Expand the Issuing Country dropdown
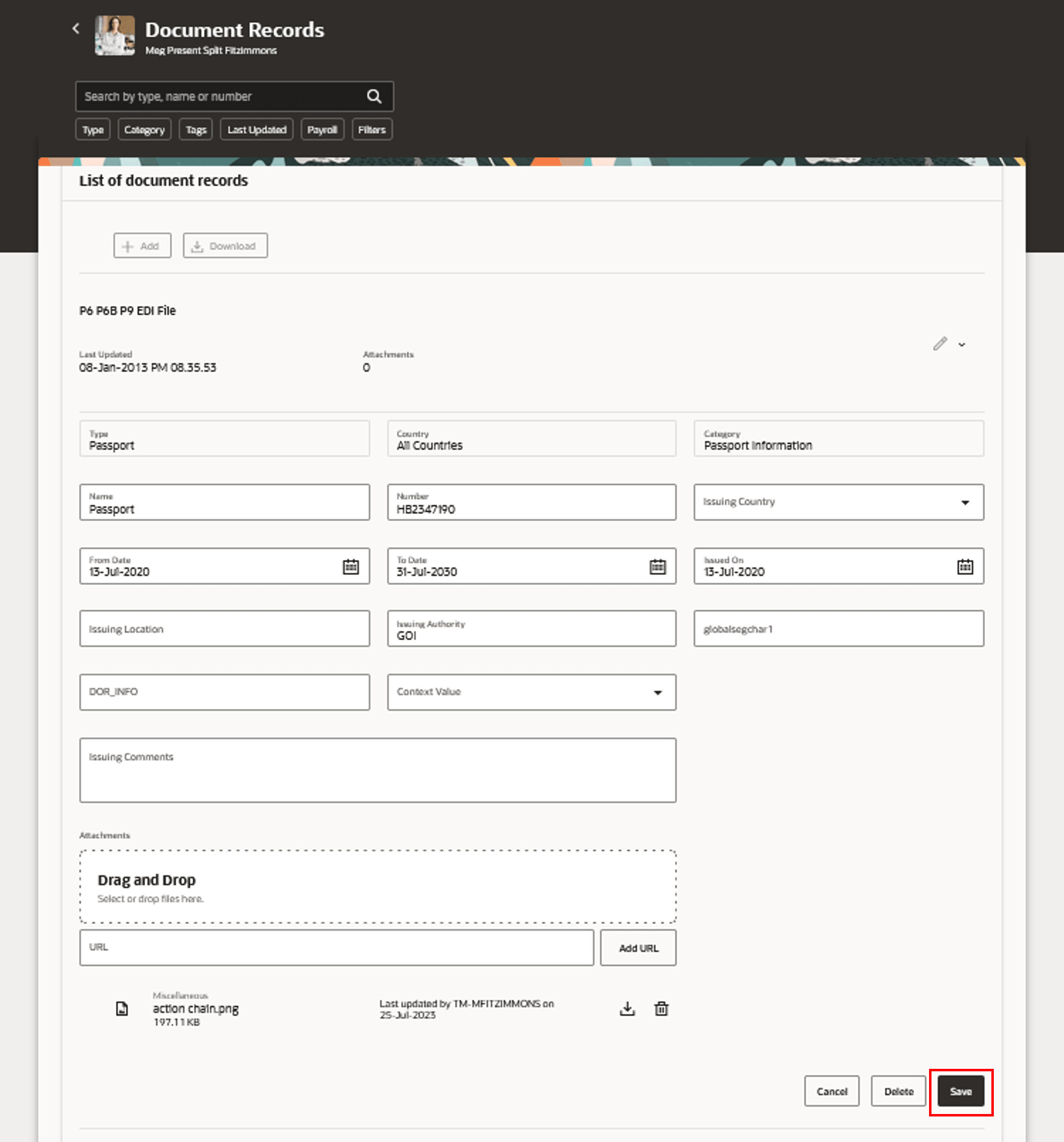This screenshot has width=1064, height=1142. point(965,503)
